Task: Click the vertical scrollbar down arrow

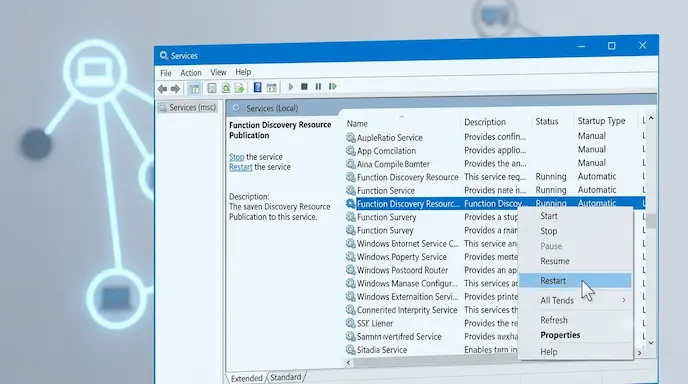Action: pyautogui.click(x=651, y=343)
